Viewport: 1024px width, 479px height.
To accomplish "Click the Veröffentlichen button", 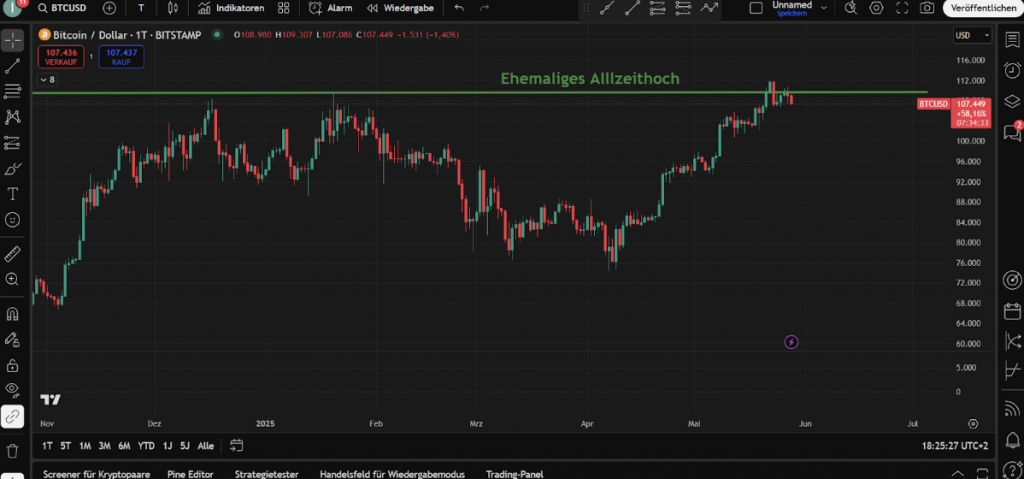I will [x=983, y=8].
